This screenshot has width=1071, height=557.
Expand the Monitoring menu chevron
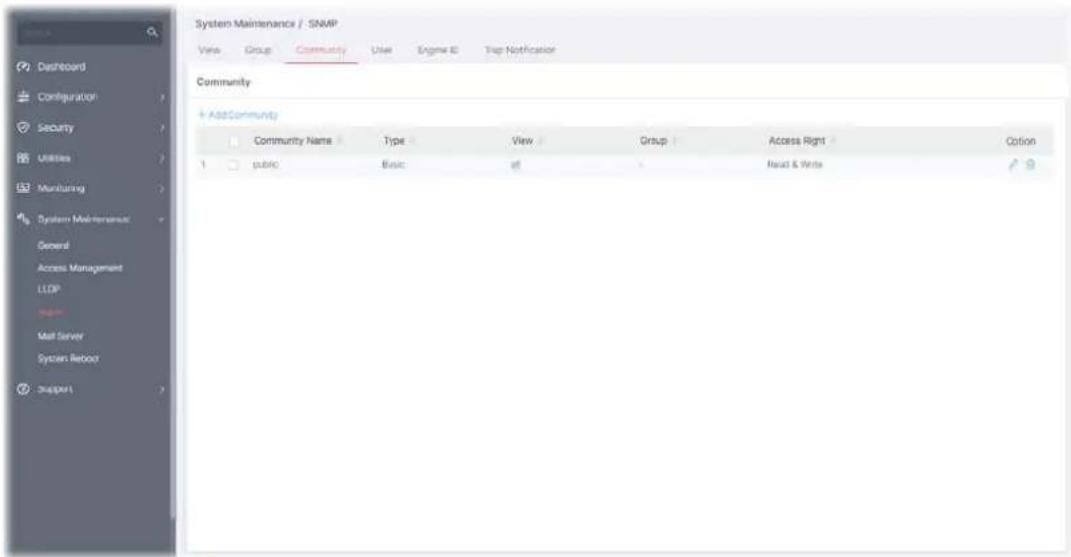163,189
